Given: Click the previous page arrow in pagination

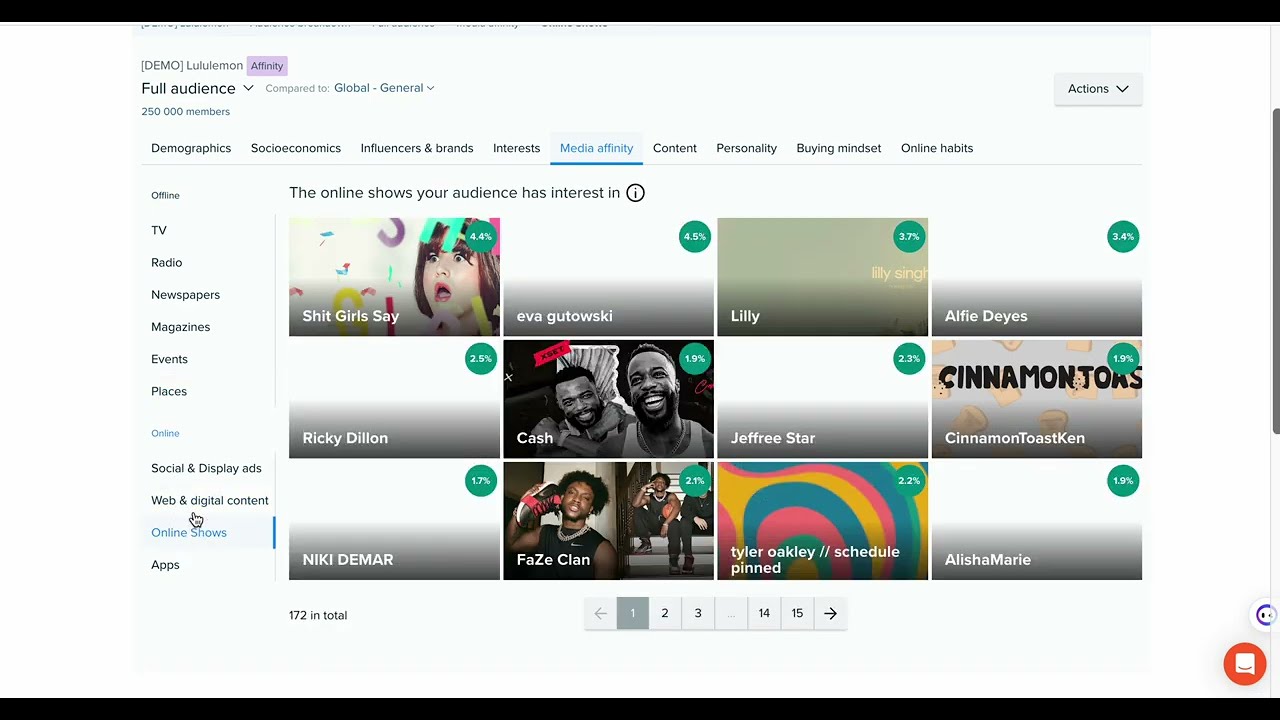Looking at the screenshot, I should click(x=600, y=613).
